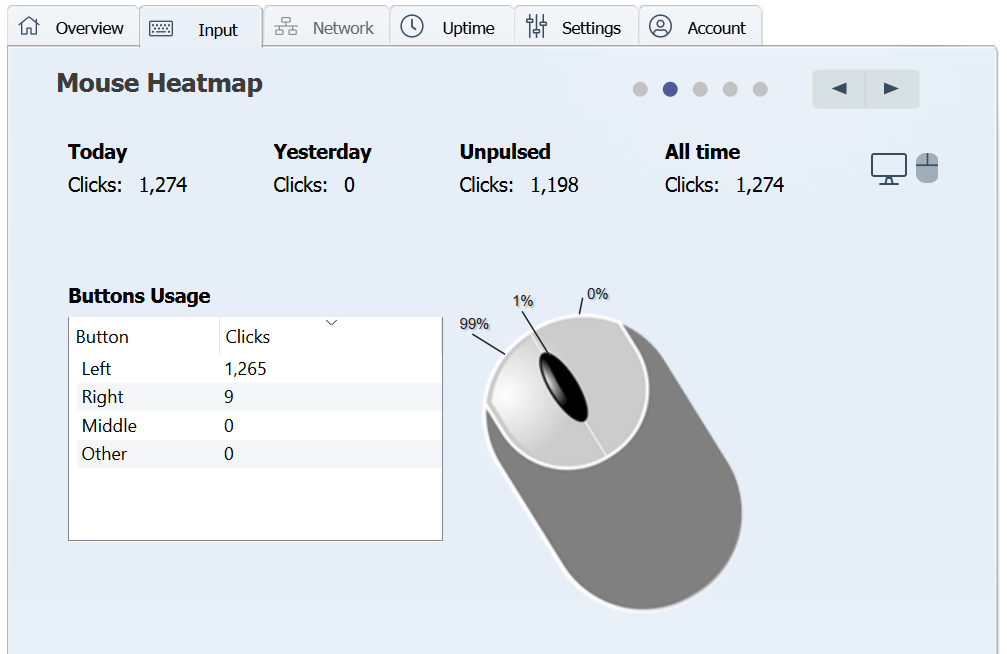The image size is (1007, 654).
Task: Sort table by Clicks column header
Action: 330,336
